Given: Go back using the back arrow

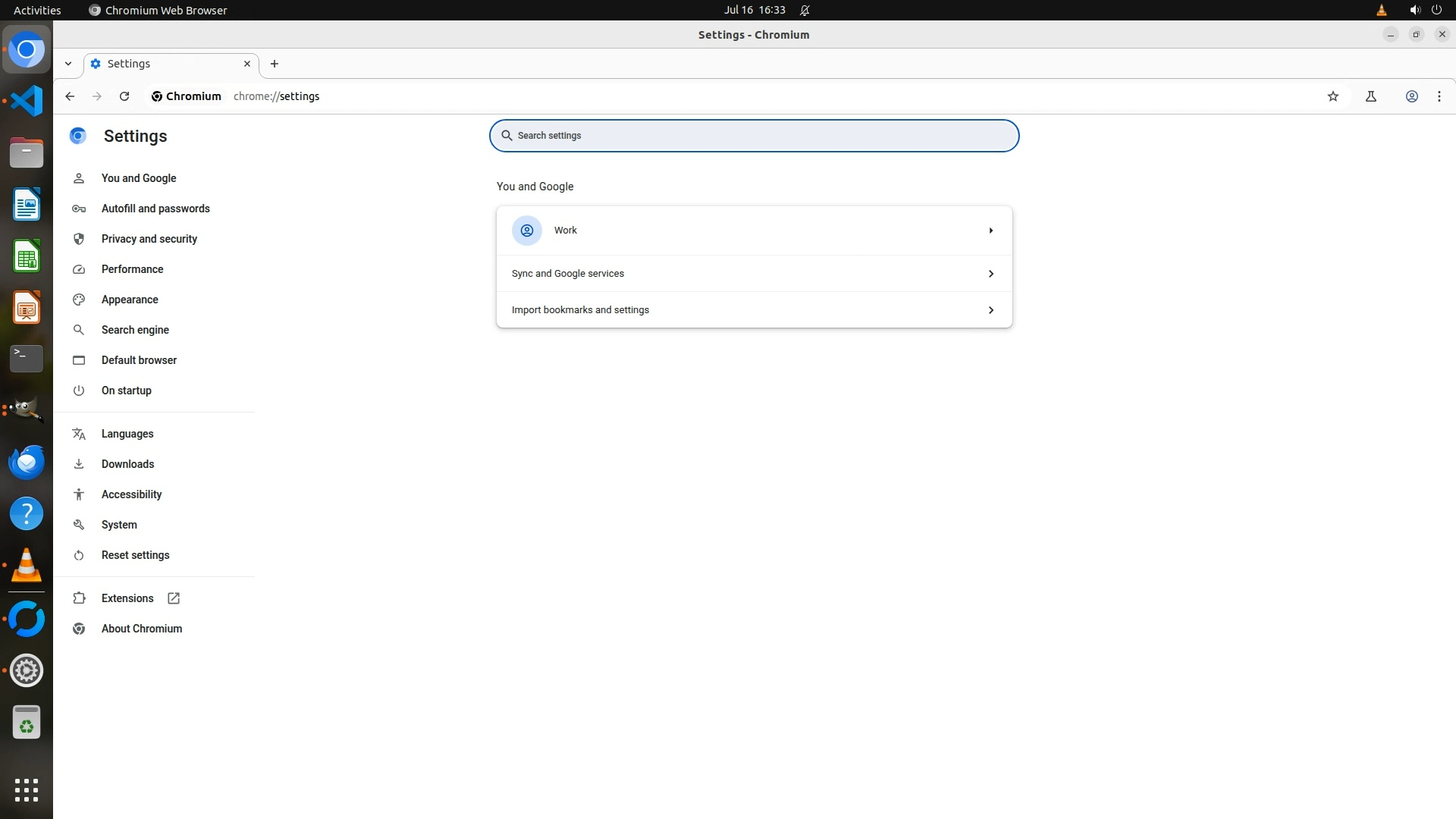Looking at the screenshot, I should (x=70, y=96).
